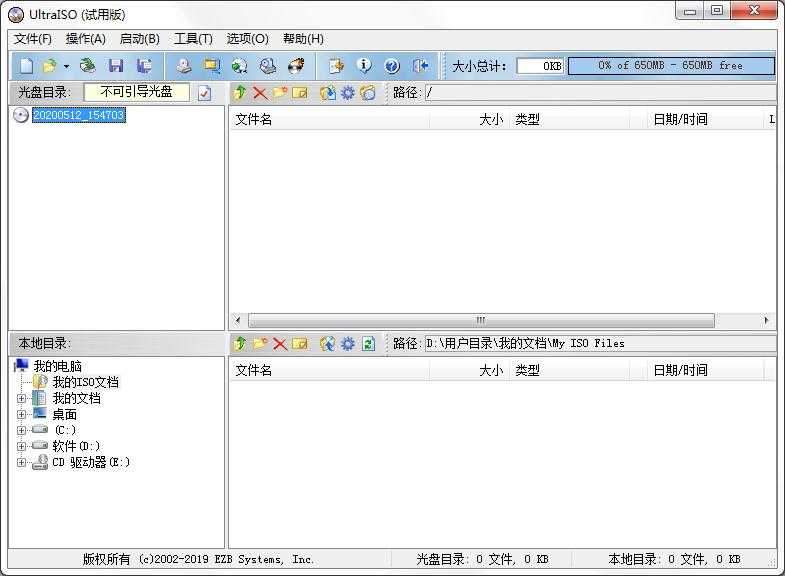Click the green up-folder arrow in local pane
The width and height of the screenshot is (785, 576).
(240, 343)
